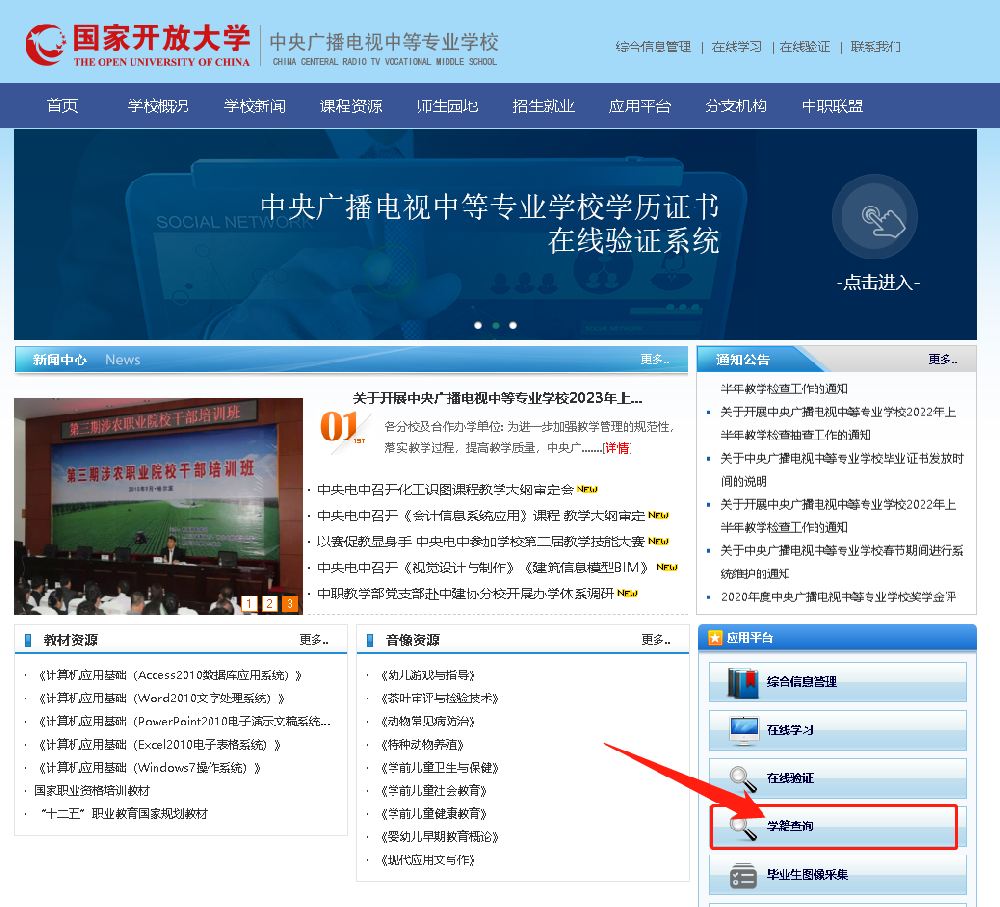Open 联系我们 in the top header

tap(876, 47)
